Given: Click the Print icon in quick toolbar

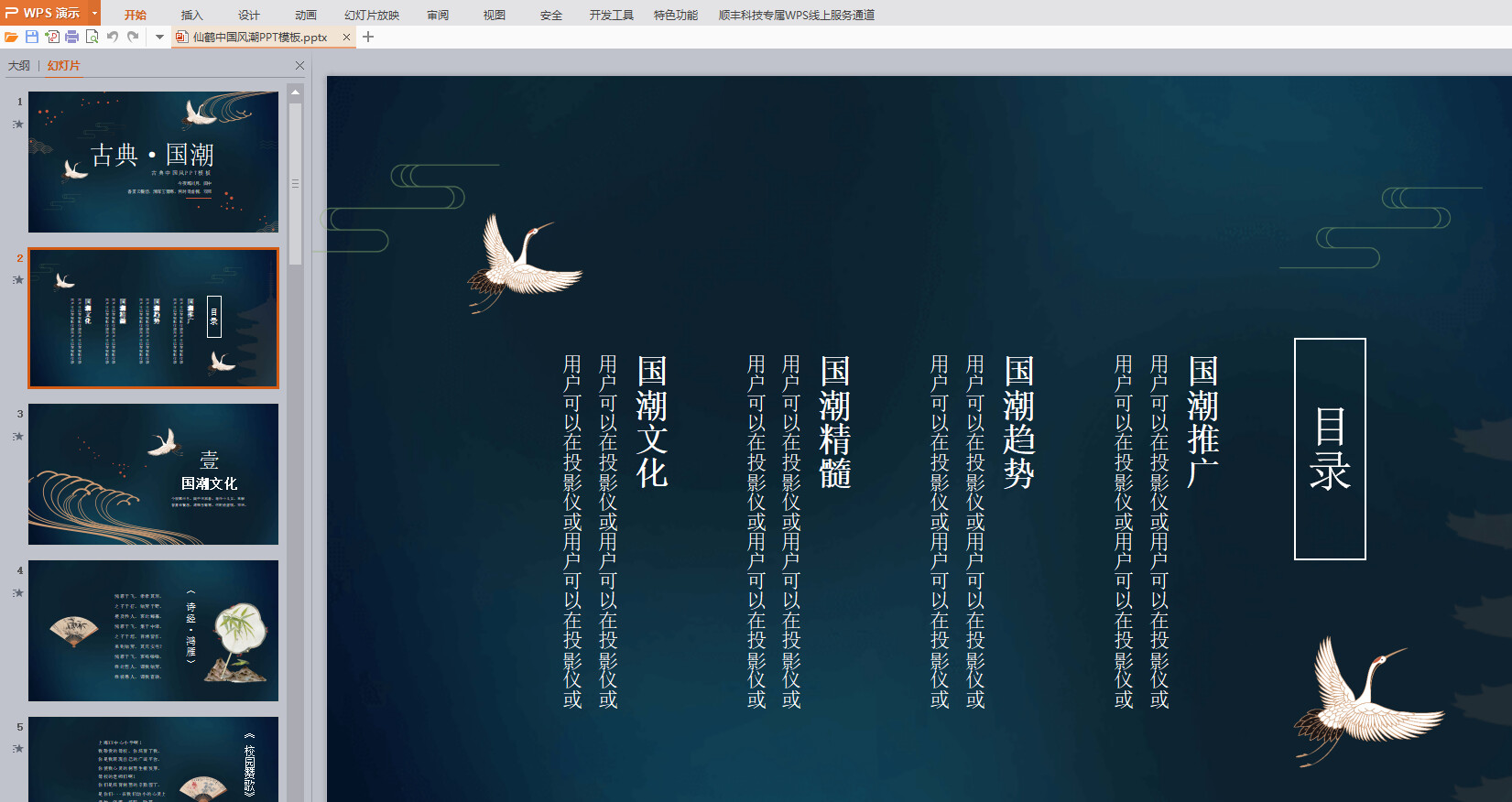Looking at the screenshot, I should pos(72,37).
